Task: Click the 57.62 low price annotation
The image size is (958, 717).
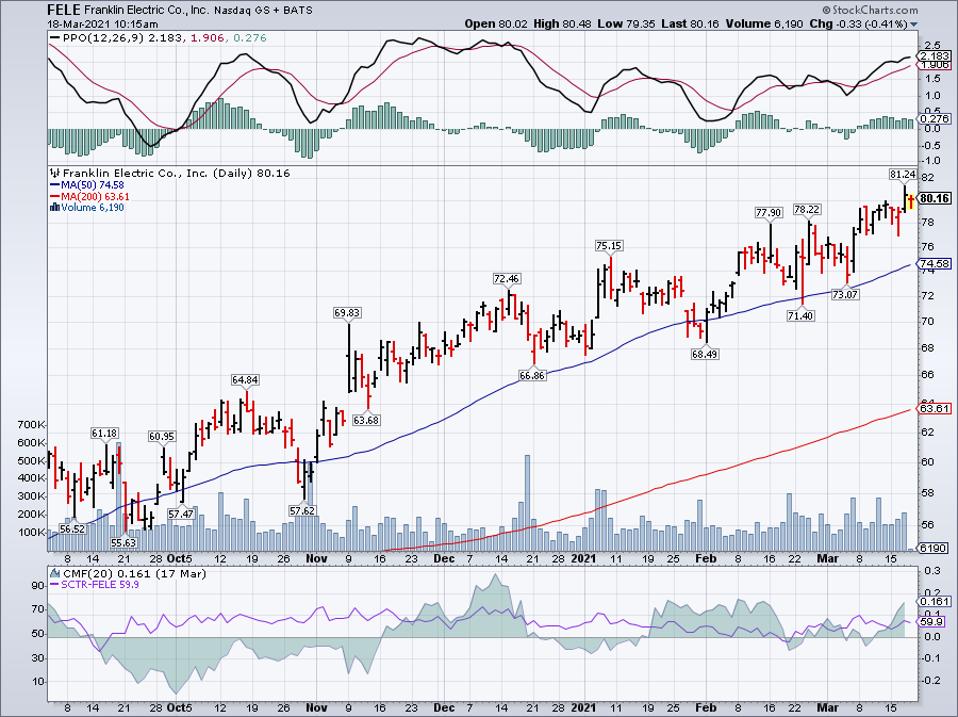Action: point(302,511)
